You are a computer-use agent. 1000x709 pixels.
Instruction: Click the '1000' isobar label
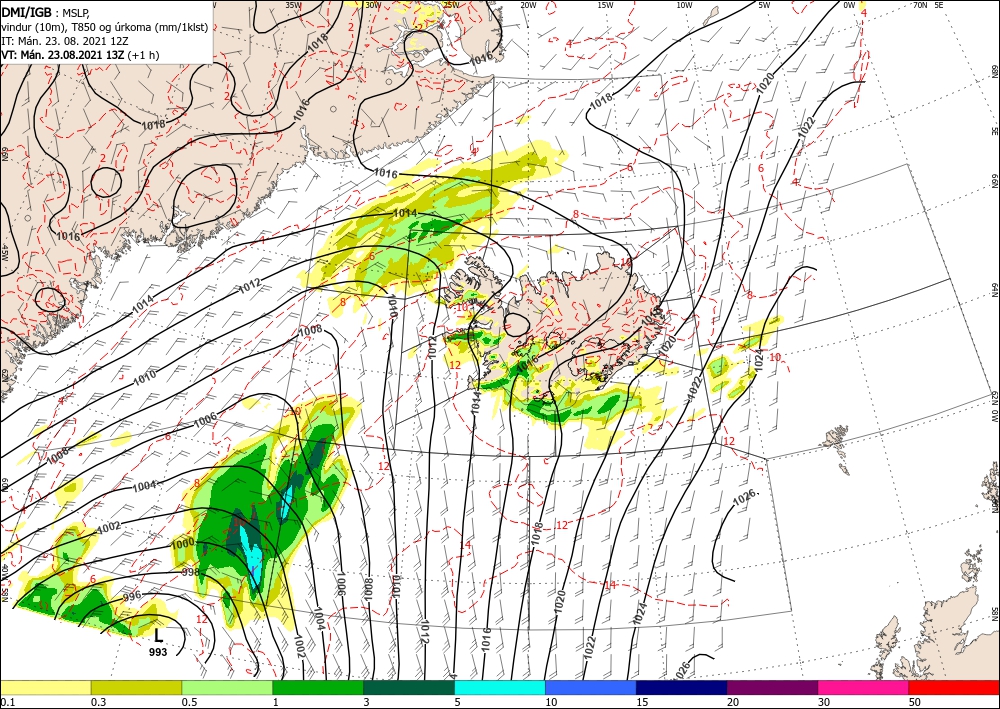(183, 544)
